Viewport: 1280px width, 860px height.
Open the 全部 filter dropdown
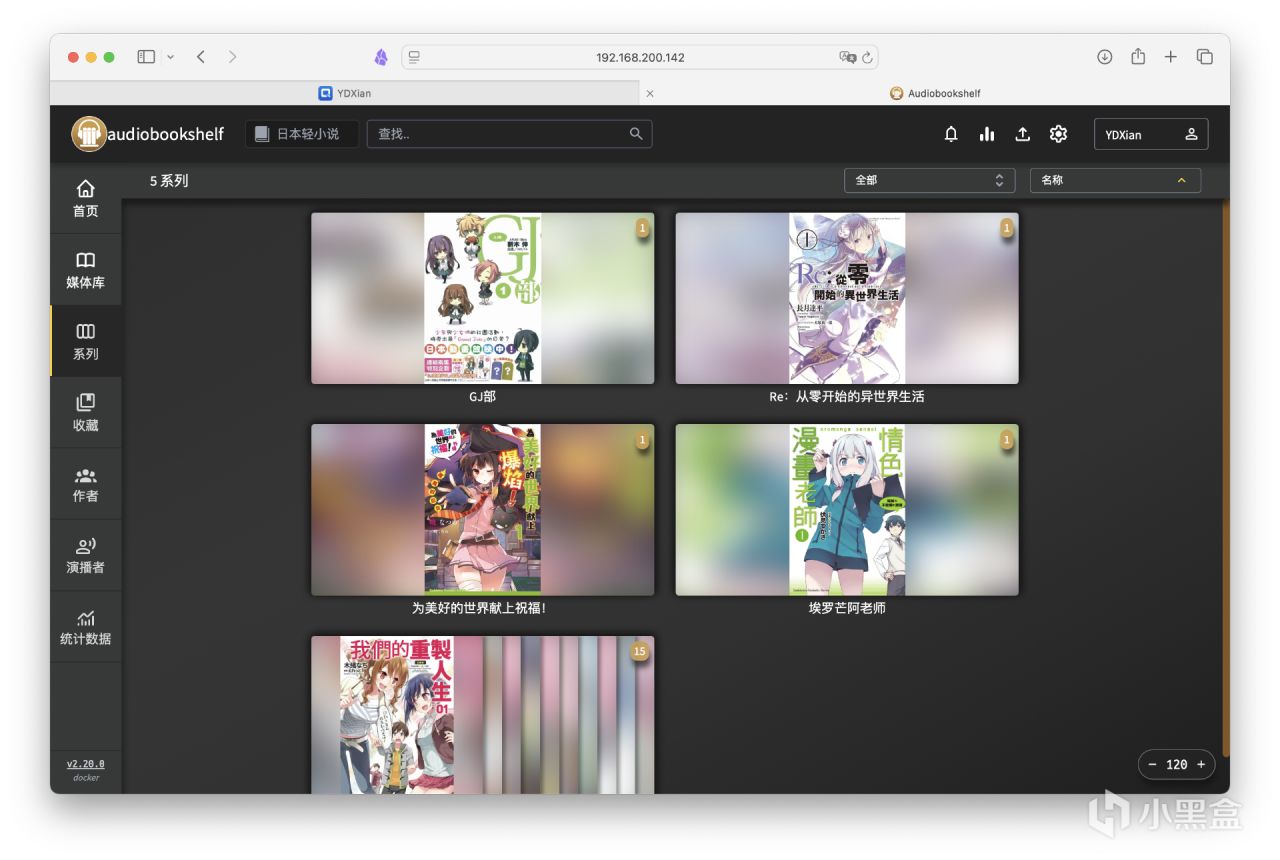(930, 180)
